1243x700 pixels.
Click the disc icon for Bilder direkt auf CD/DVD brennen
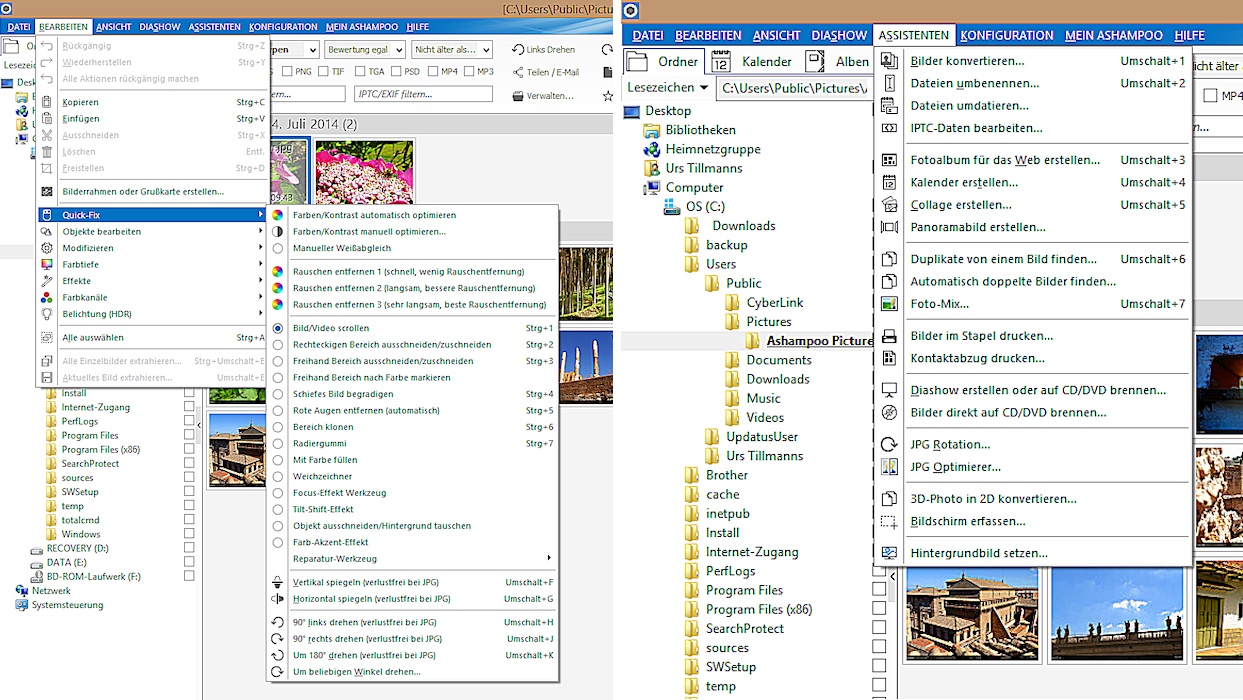click(x=889, y=412)
